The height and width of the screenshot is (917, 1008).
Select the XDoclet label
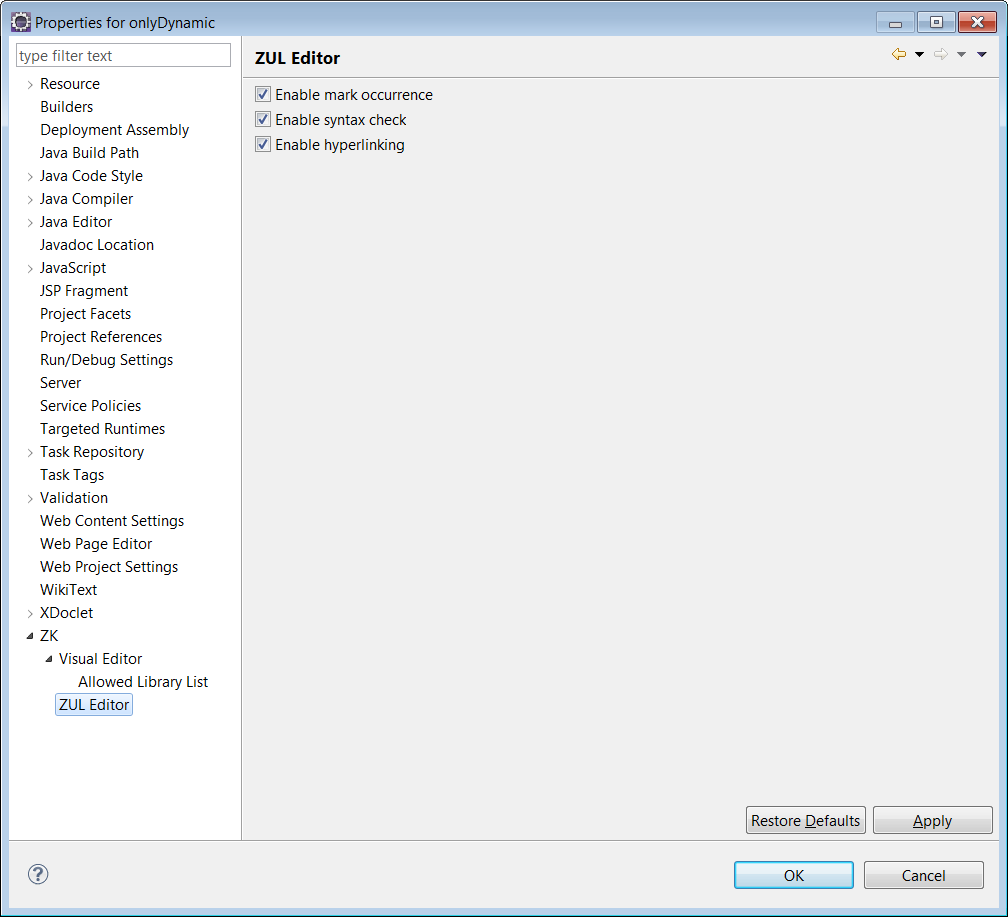[66, 613]
